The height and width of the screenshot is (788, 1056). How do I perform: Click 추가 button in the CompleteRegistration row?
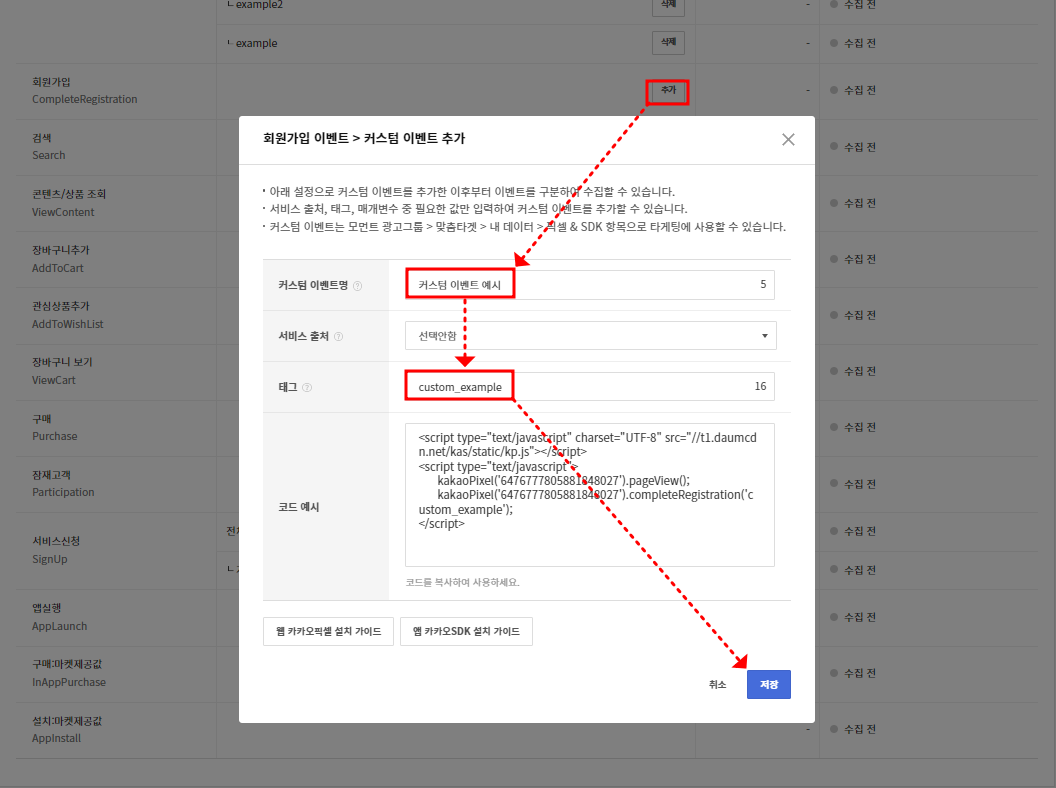tap(668, 90)
